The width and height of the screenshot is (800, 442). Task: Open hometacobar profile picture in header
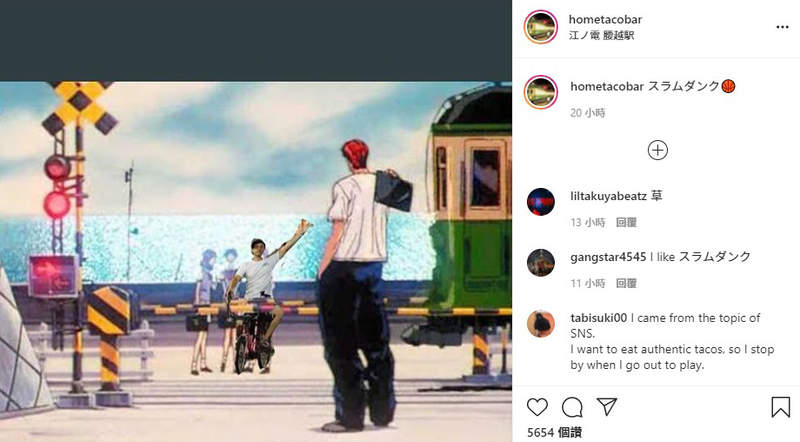pos(541,27)
